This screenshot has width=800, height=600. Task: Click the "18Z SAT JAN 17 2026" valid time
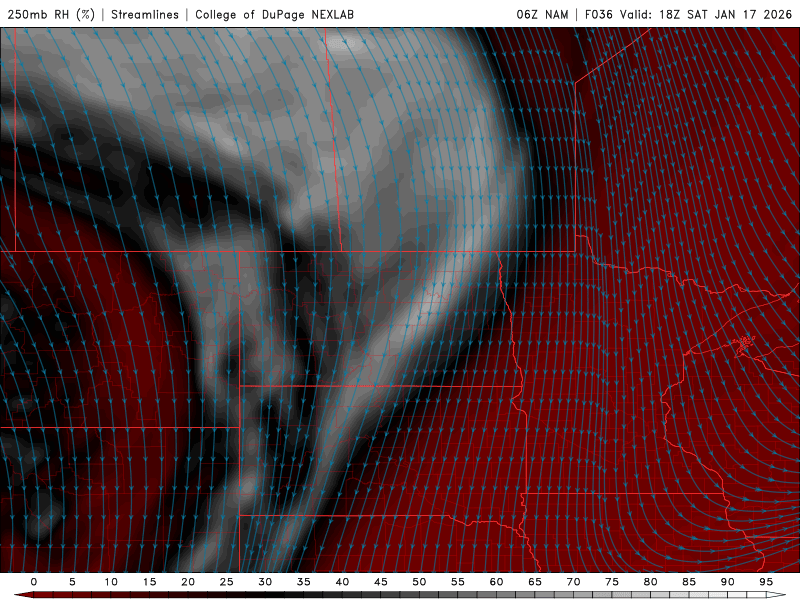click(x=725, y=14)
